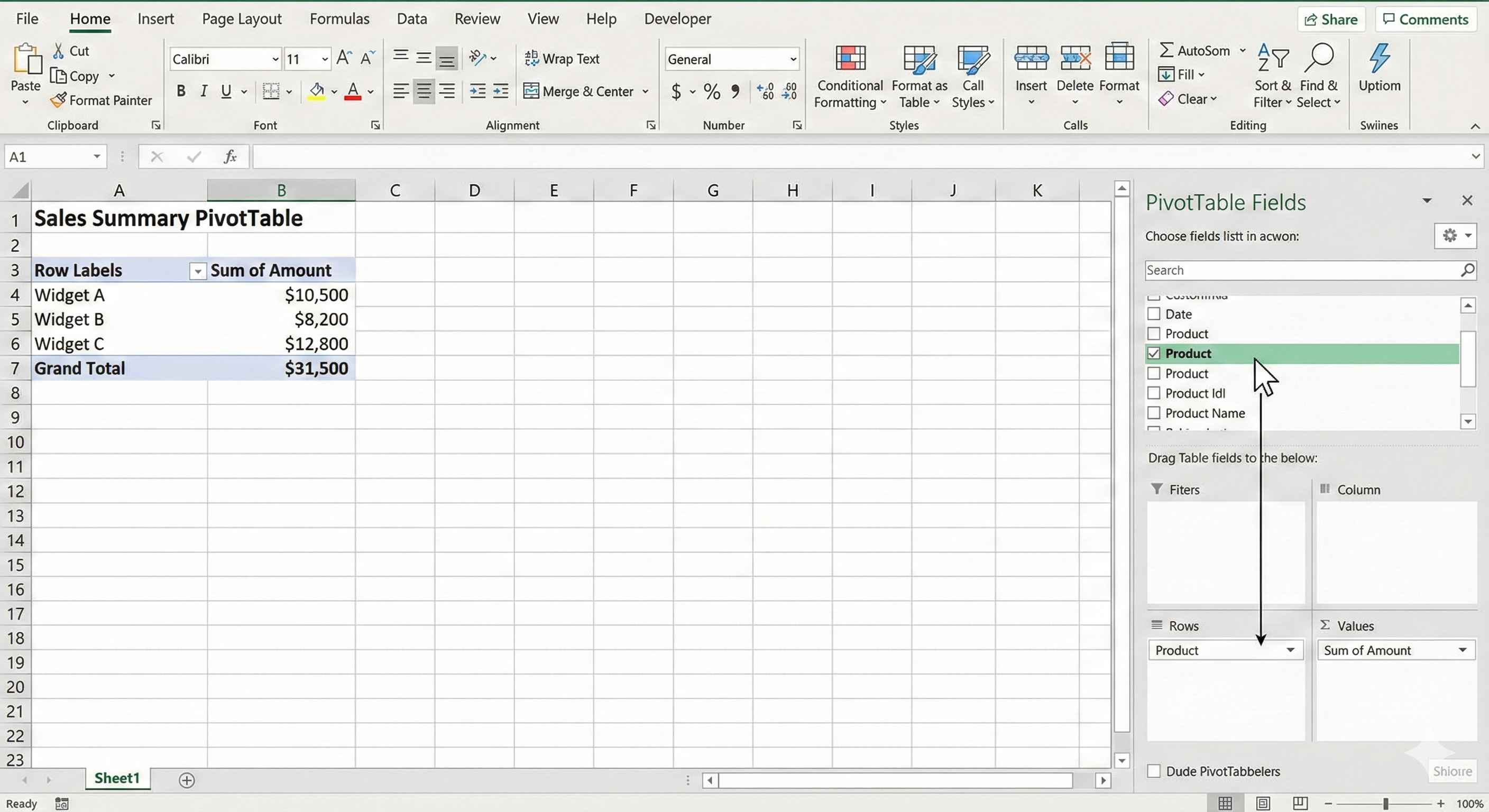This screenshot has width=1489, height=812.
Task: Apply Merge & Center
Action: 578,91
